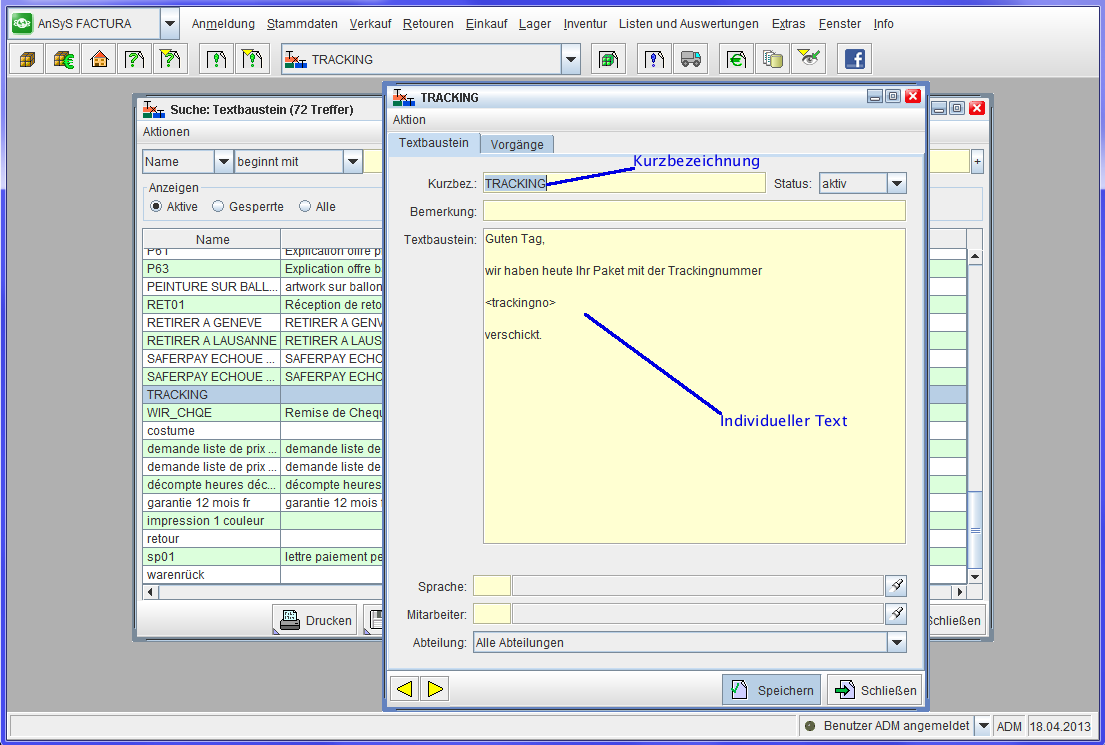Image resolution: width=1105 pixels, height=745 pixels.
Task: Click the lookup icon beside Sprache field
Action: 896,586
